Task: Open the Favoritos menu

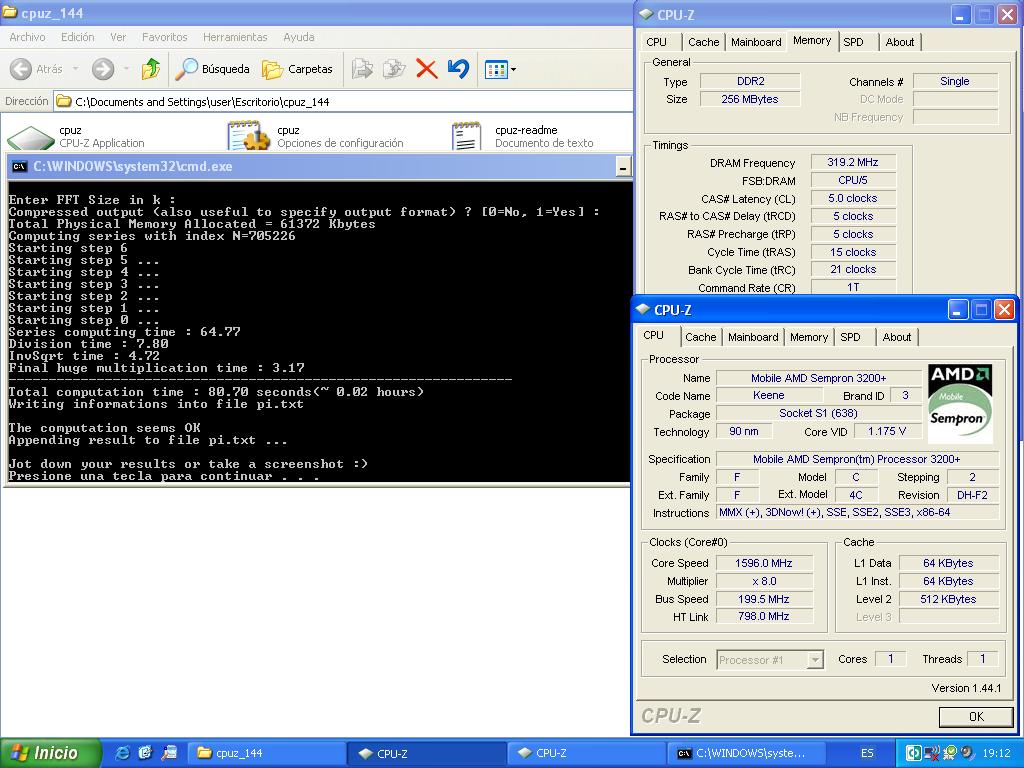Action: point(165,37)
